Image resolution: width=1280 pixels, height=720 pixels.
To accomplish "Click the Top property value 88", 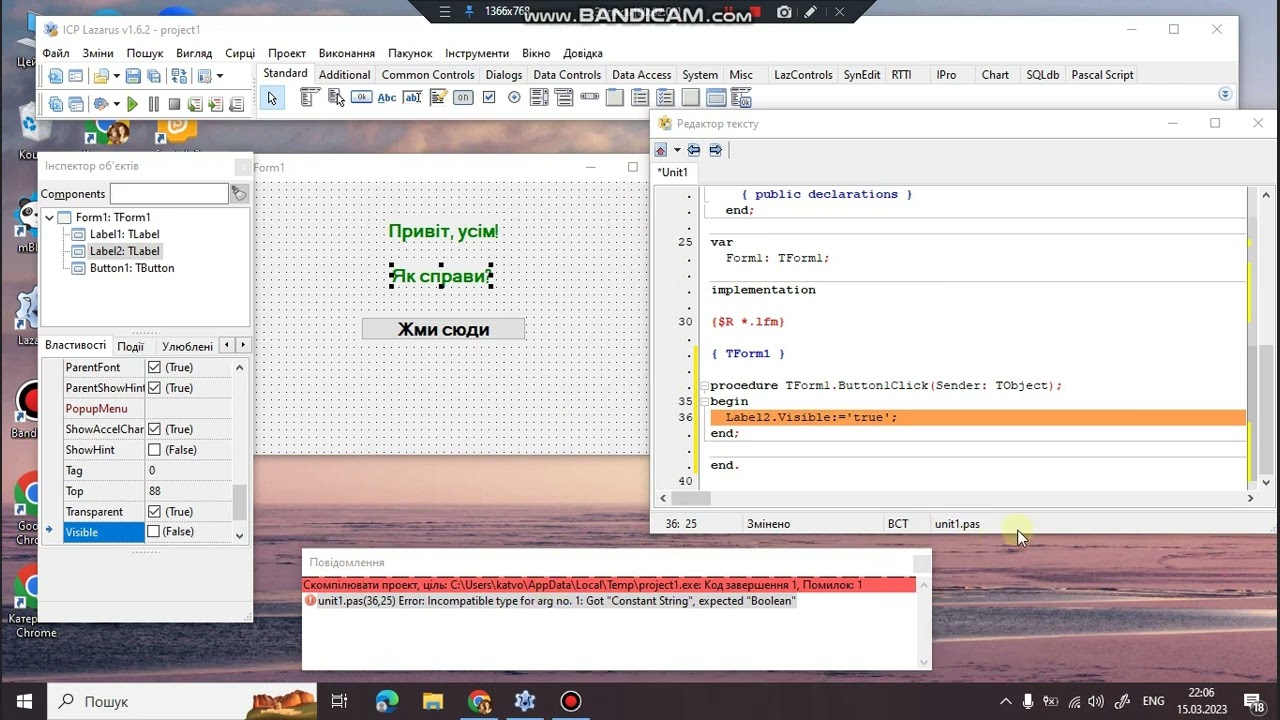I will coord(189,491).
